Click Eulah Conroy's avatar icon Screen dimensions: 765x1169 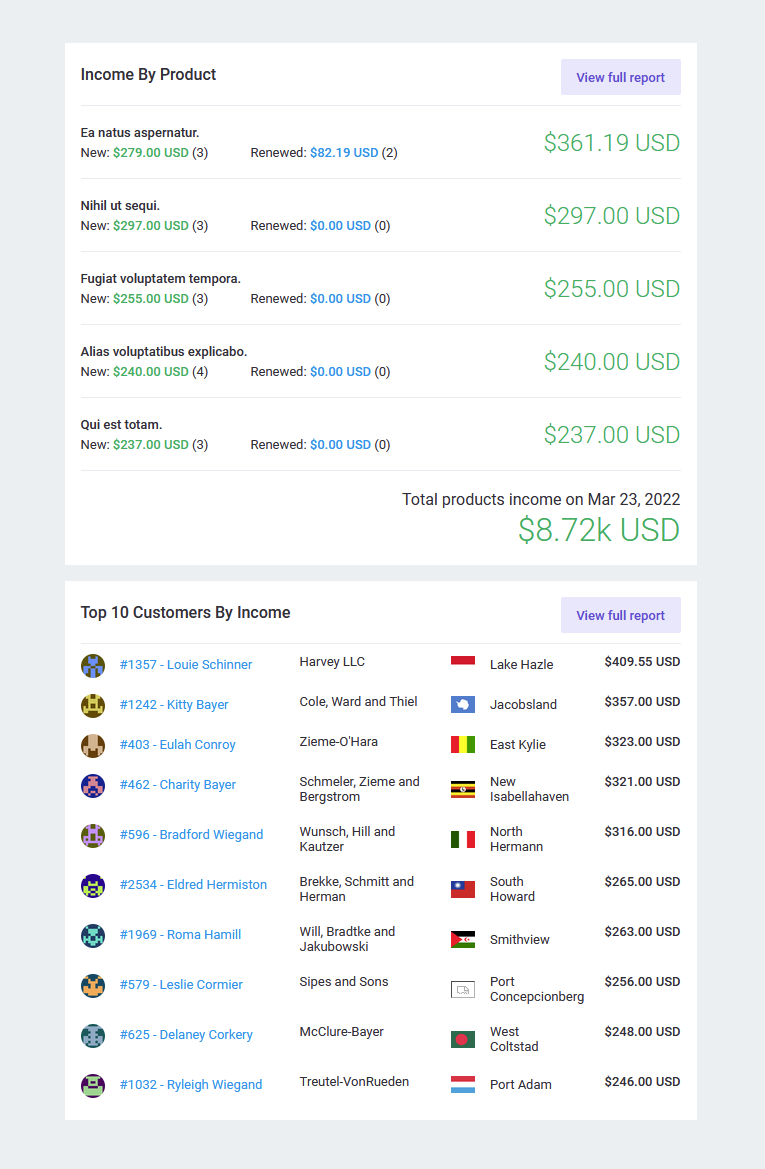coord(92,746)
